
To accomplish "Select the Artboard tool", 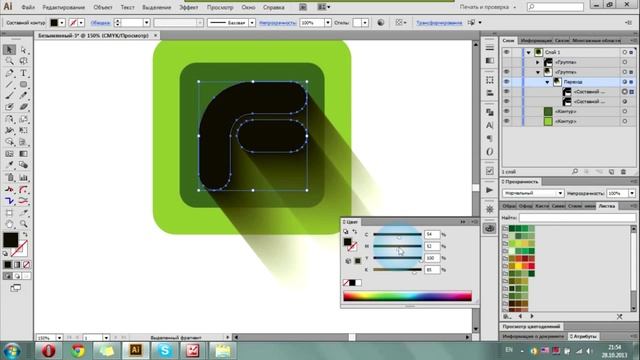I will pos(9,213).
